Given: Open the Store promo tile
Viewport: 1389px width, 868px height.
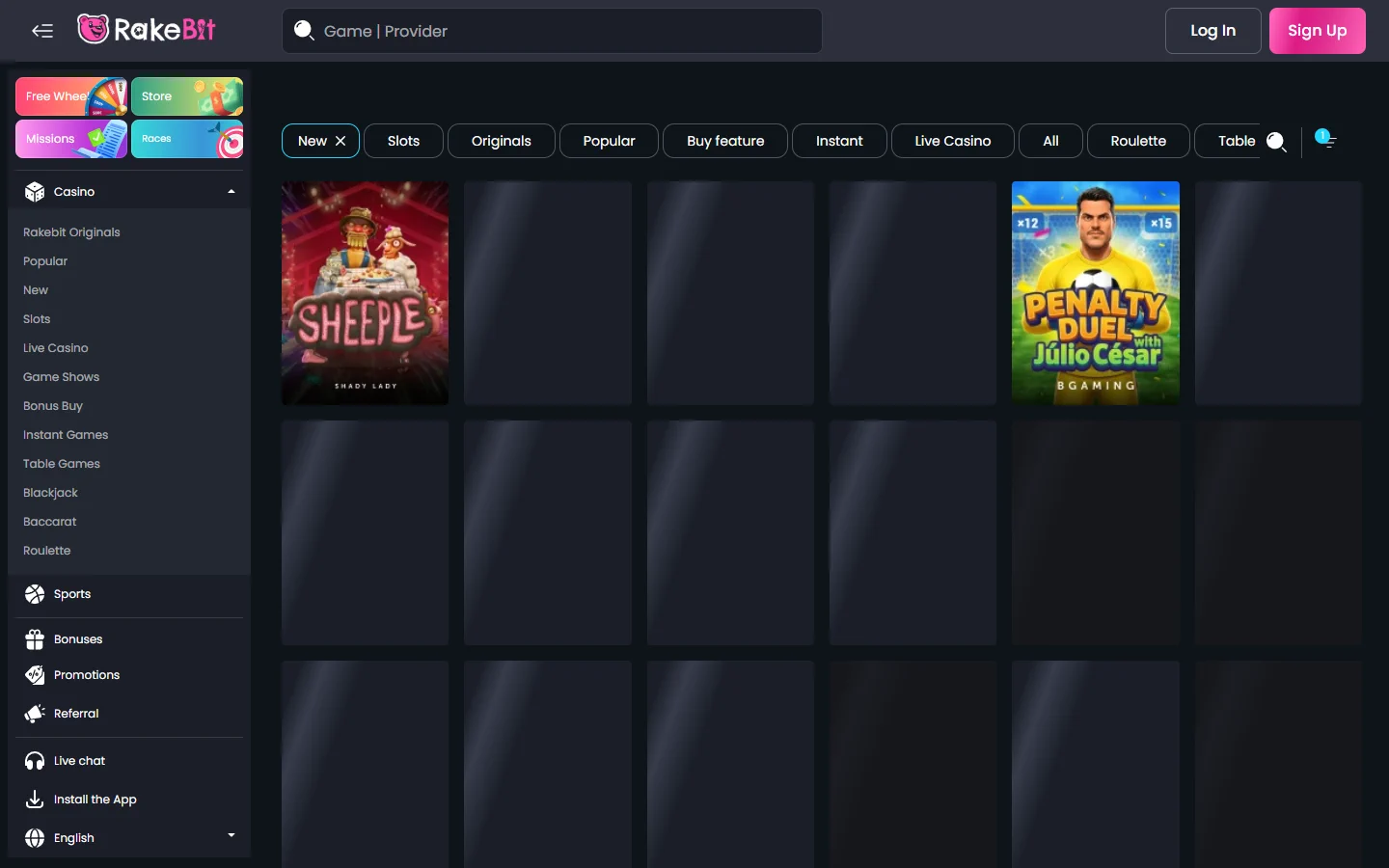Looking at the screenshot, I should pos(187,96).
